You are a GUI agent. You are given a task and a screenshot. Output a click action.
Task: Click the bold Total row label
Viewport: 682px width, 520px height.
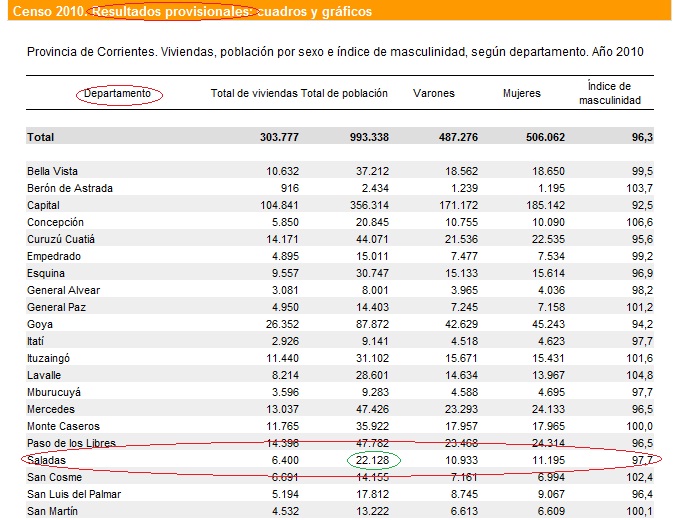41,137
